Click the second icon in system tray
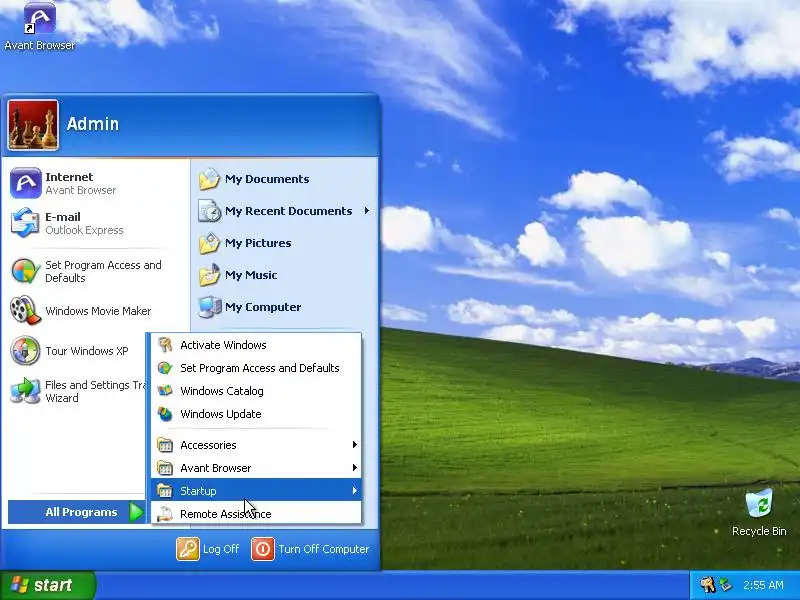This screenshot has height=600, width=800. [725, 585]
